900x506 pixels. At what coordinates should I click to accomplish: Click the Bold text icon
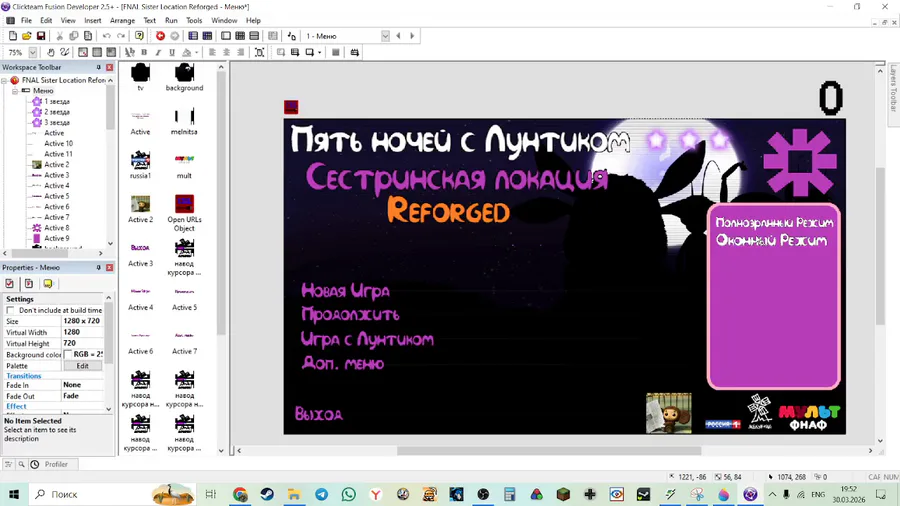pyautogui.click(x=144, y=52)
